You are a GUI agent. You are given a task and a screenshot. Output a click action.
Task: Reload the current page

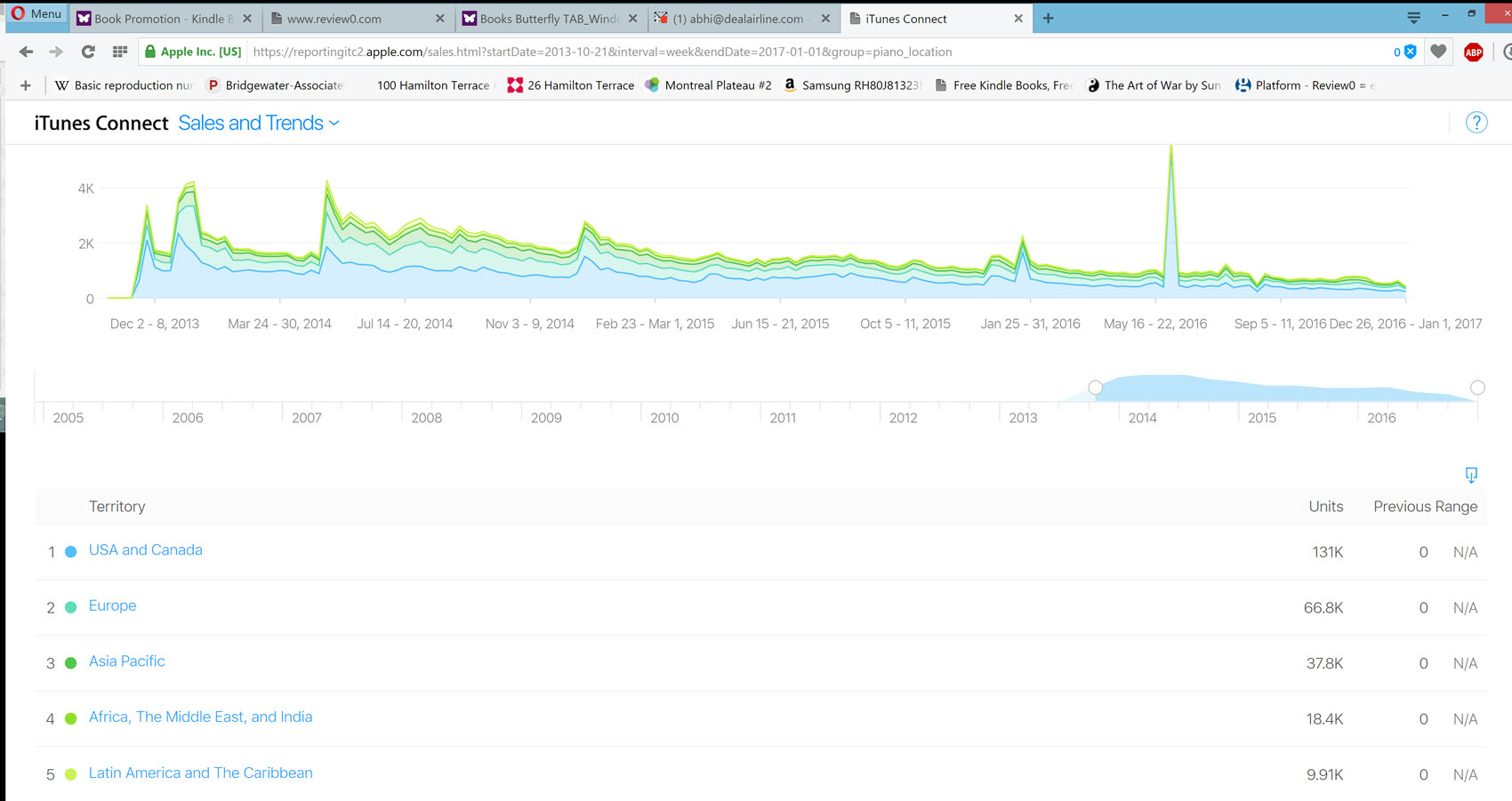88,52
